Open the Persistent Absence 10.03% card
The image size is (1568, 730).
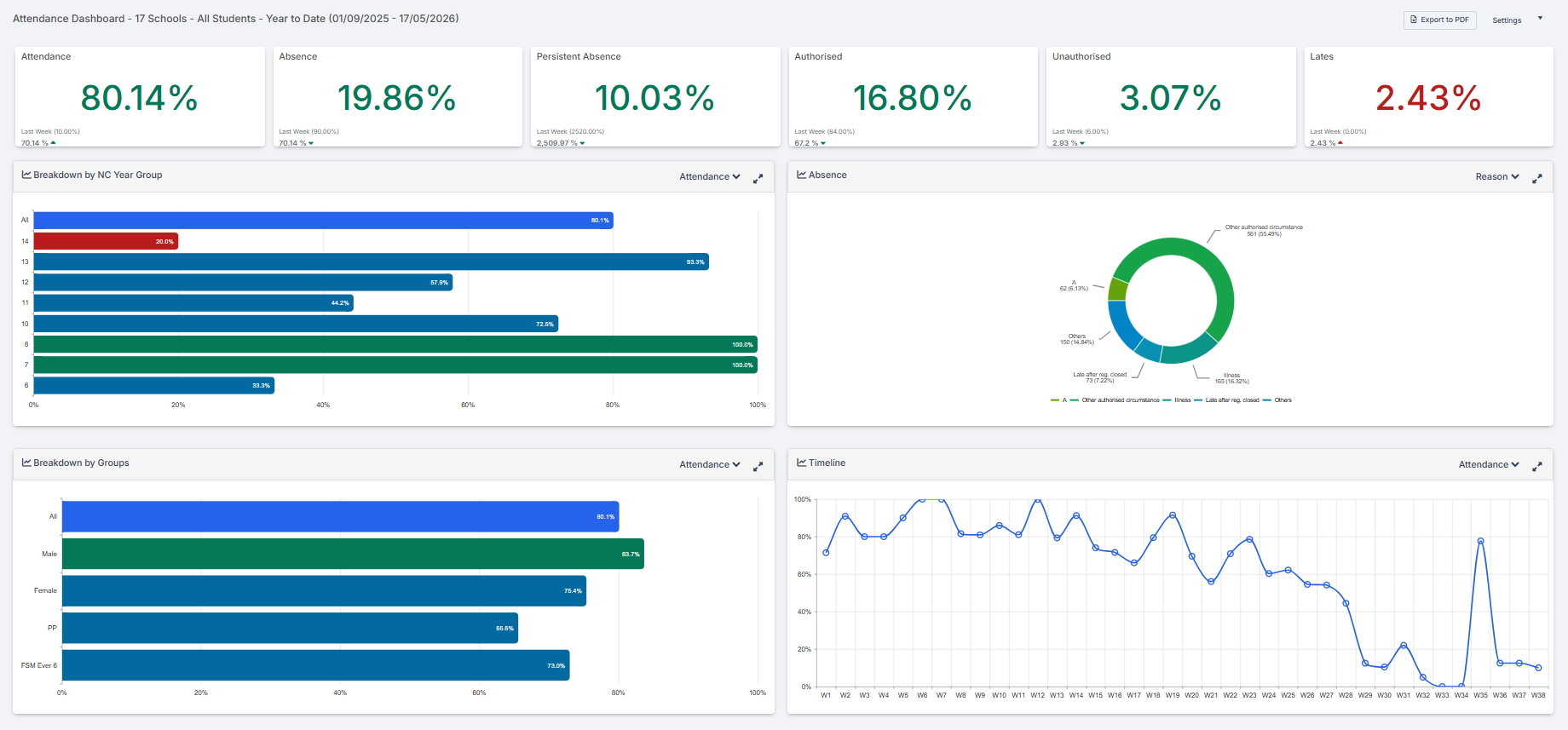pos(655,96)
